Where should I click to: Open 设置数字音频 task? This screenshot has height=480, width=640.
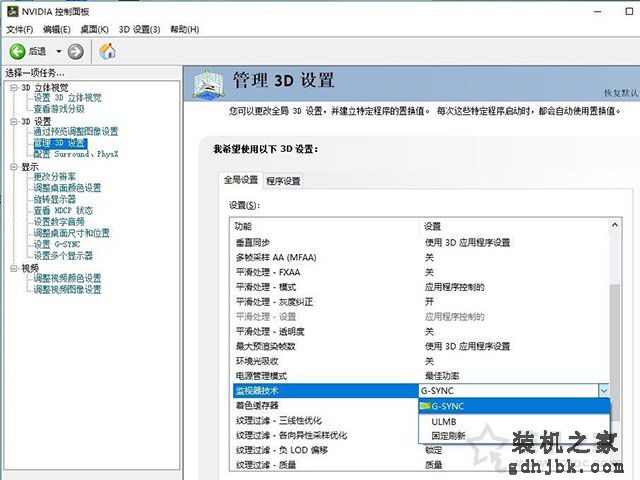[59, 222]
